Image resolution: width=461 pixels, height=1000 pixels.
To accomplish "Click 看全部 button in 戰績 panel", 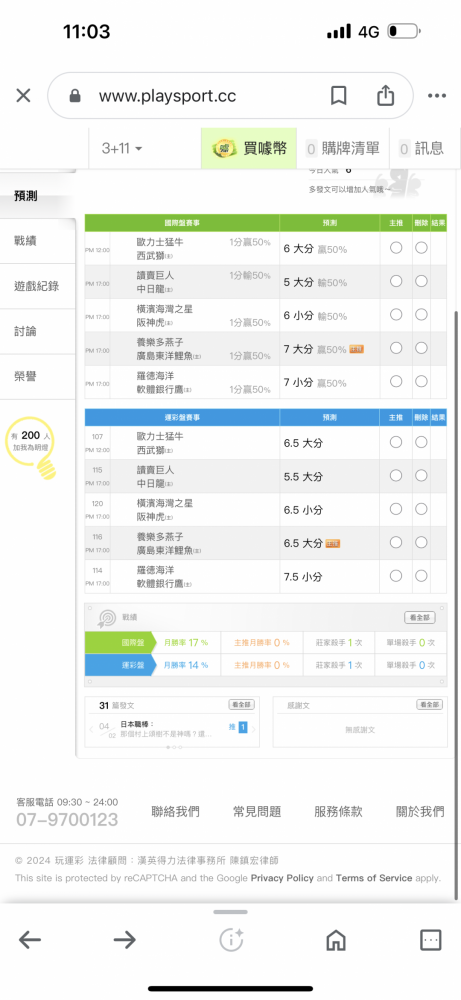I will (x=420, y=617).
